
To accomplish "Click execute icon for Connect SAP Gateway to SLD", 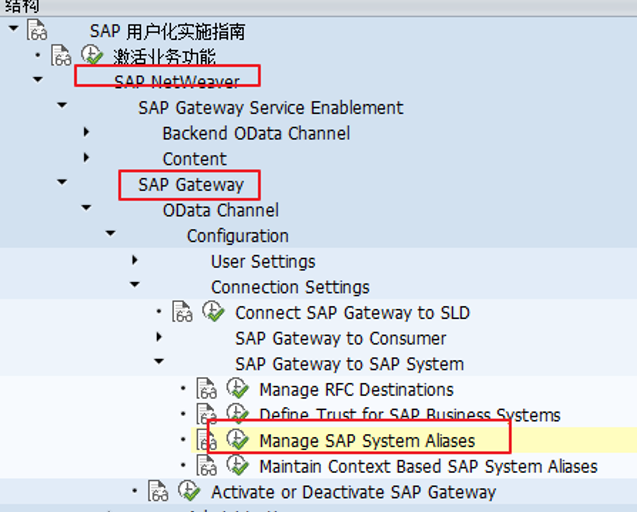I will (213, 312).
